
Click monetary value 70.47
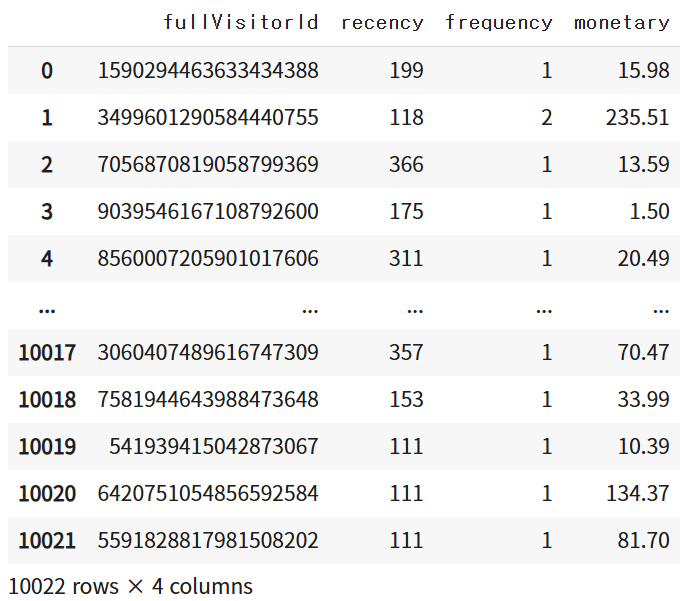point(644,352)
